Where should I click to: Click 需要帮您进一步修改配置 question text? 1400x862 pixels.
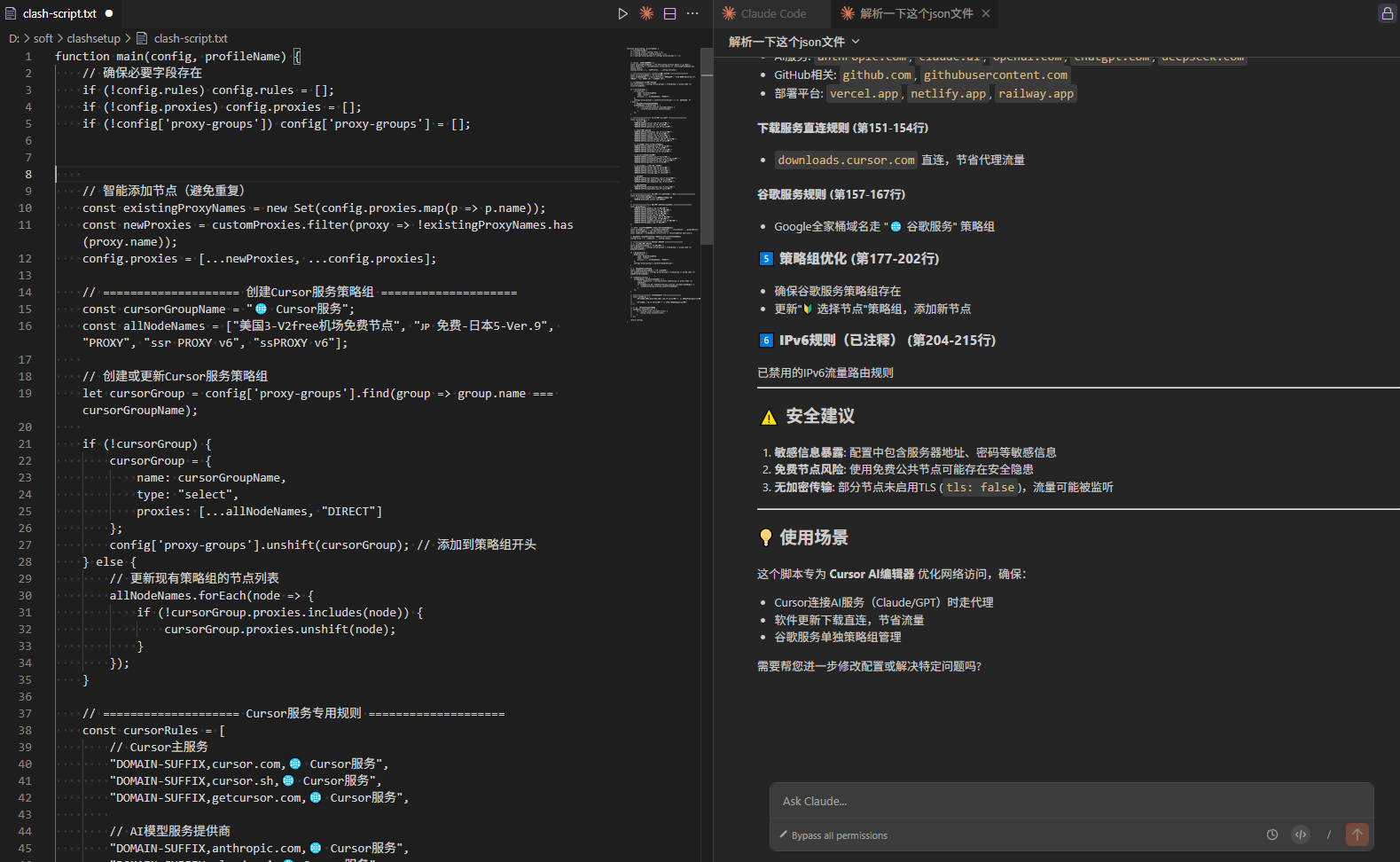(869, 667)
